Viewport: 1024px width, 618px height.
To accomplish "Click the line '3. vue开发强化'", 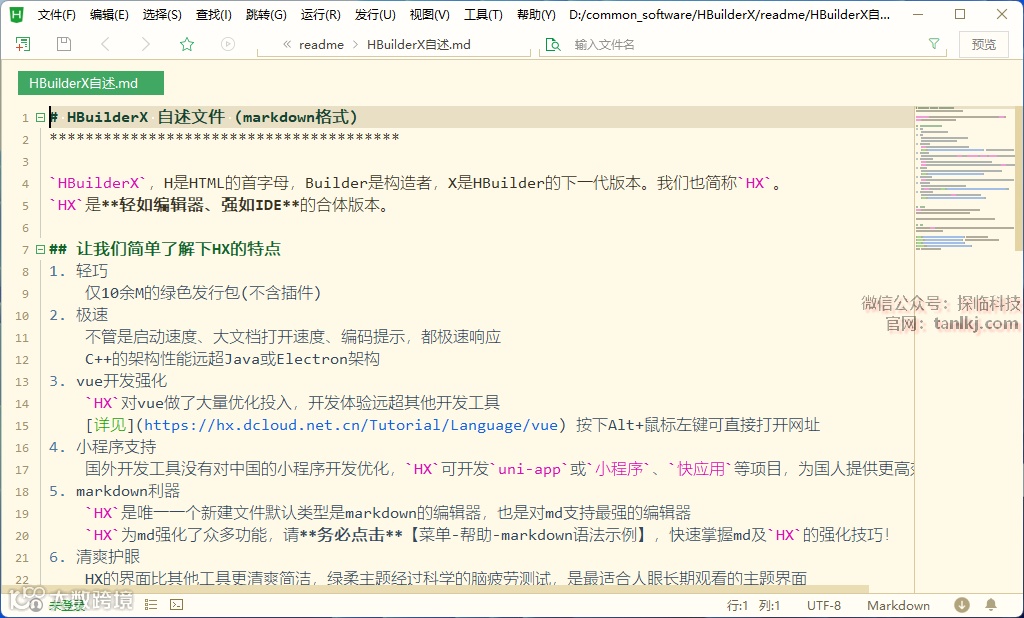I will pos(108,381).
